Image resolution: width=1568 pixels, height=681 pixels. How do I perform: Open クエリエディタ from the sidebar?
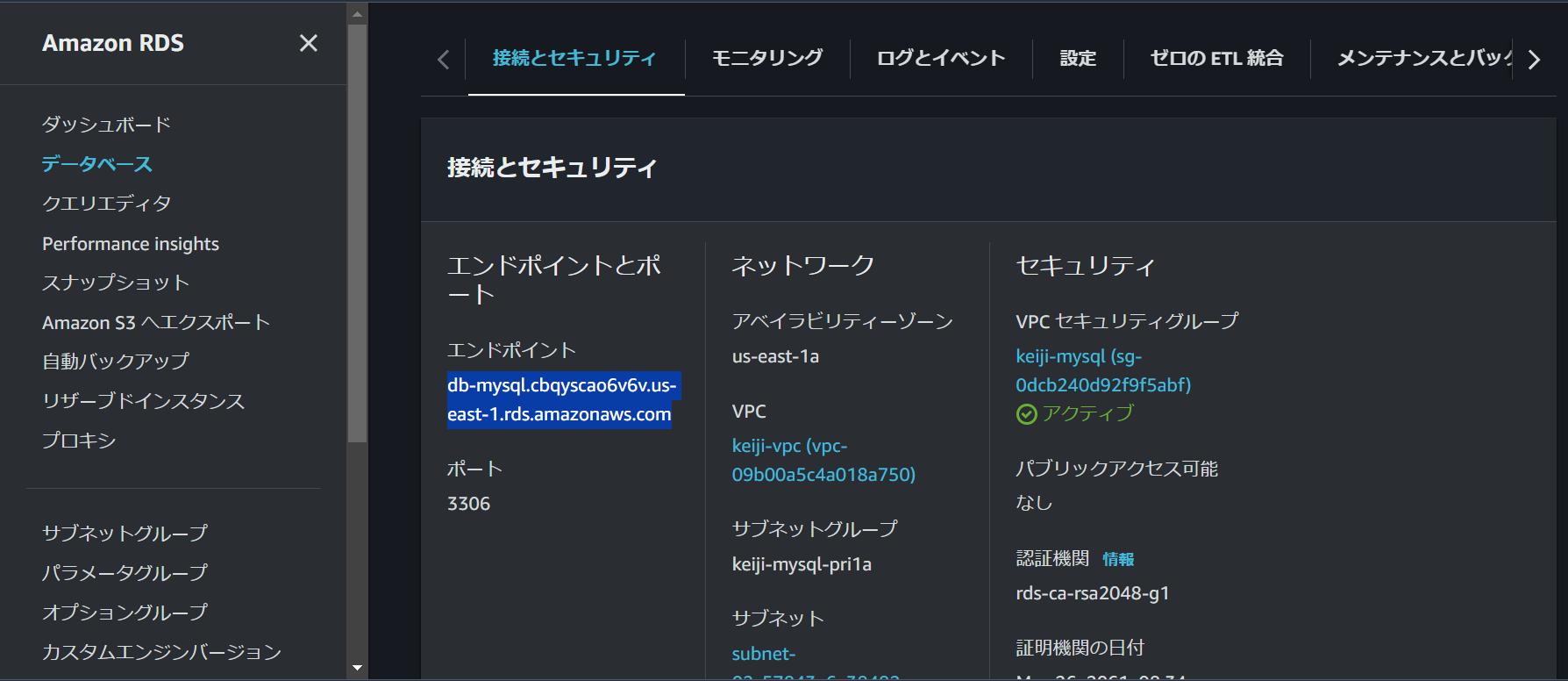coord(107,204)
